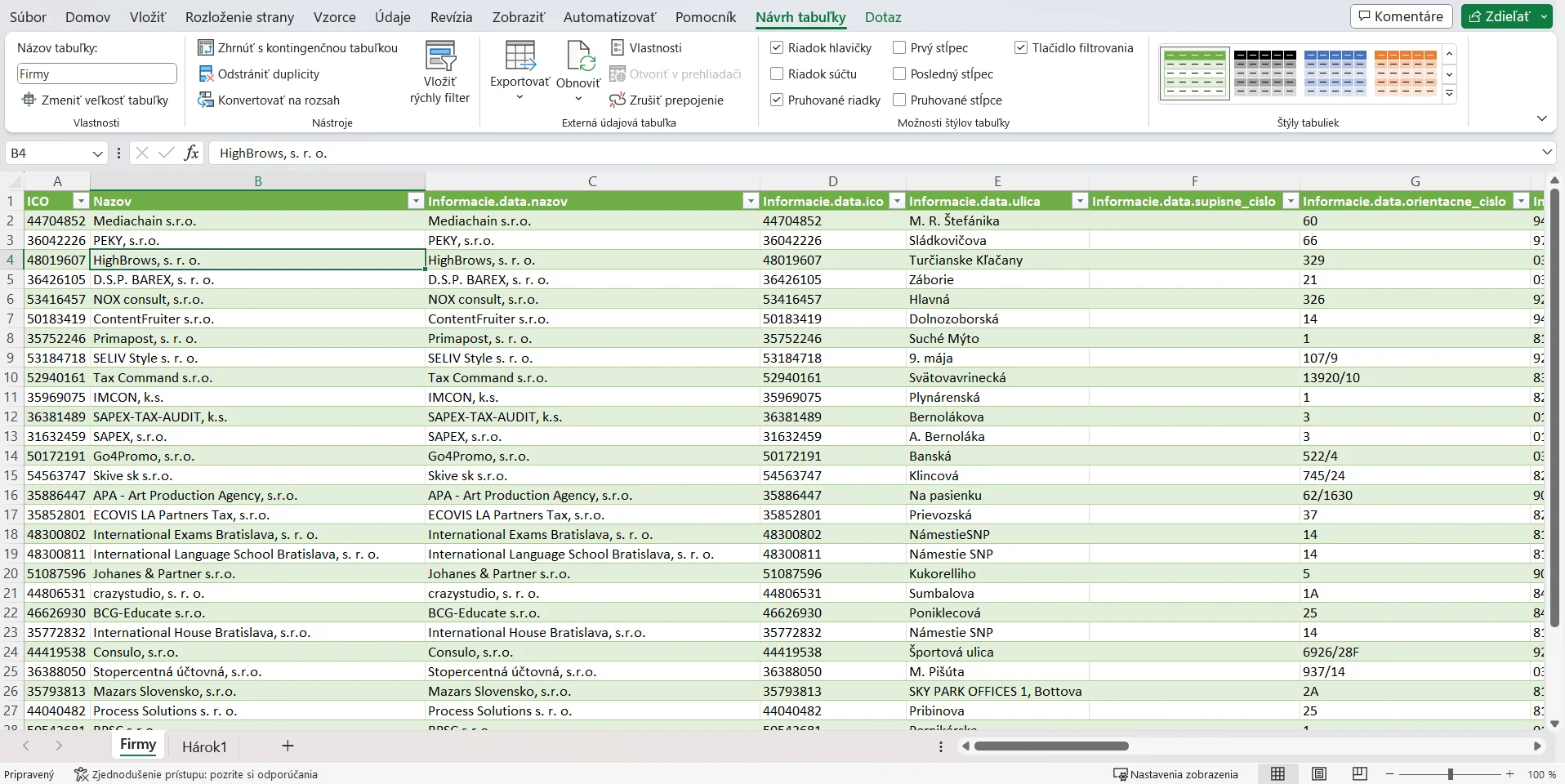The width and height of the screenshot is (1565, 784).
Task: Convert table to range (Konvertovať na rozsah)
Action: [269, 100]
